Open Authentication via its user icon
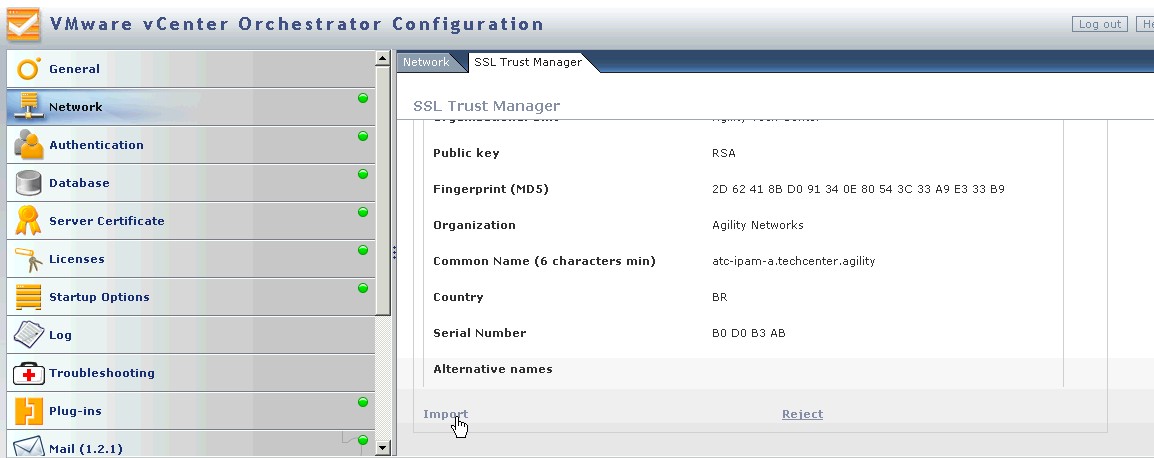Screen dimensions: 1154x458 28,145
